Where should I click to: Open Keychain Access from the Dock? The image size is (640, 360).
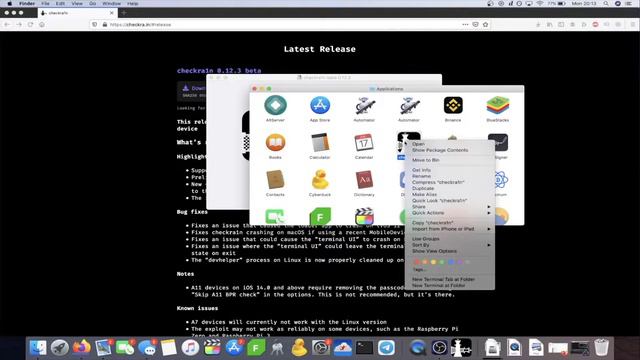coord(278,348)
